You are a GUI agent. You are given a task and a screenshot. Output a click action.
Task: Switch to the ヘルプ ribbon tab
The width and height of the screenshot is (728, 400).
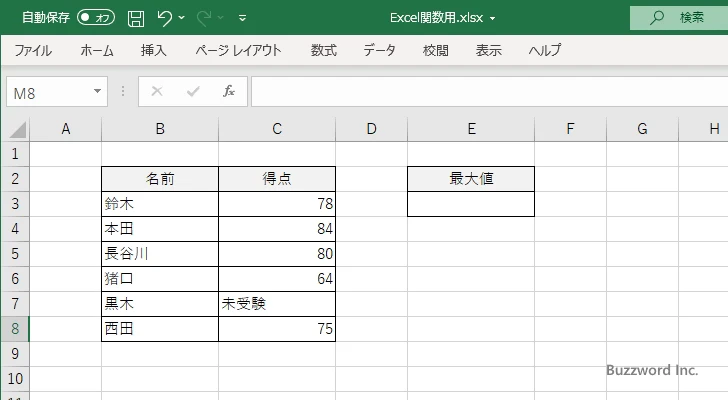[x=545, y=50]
